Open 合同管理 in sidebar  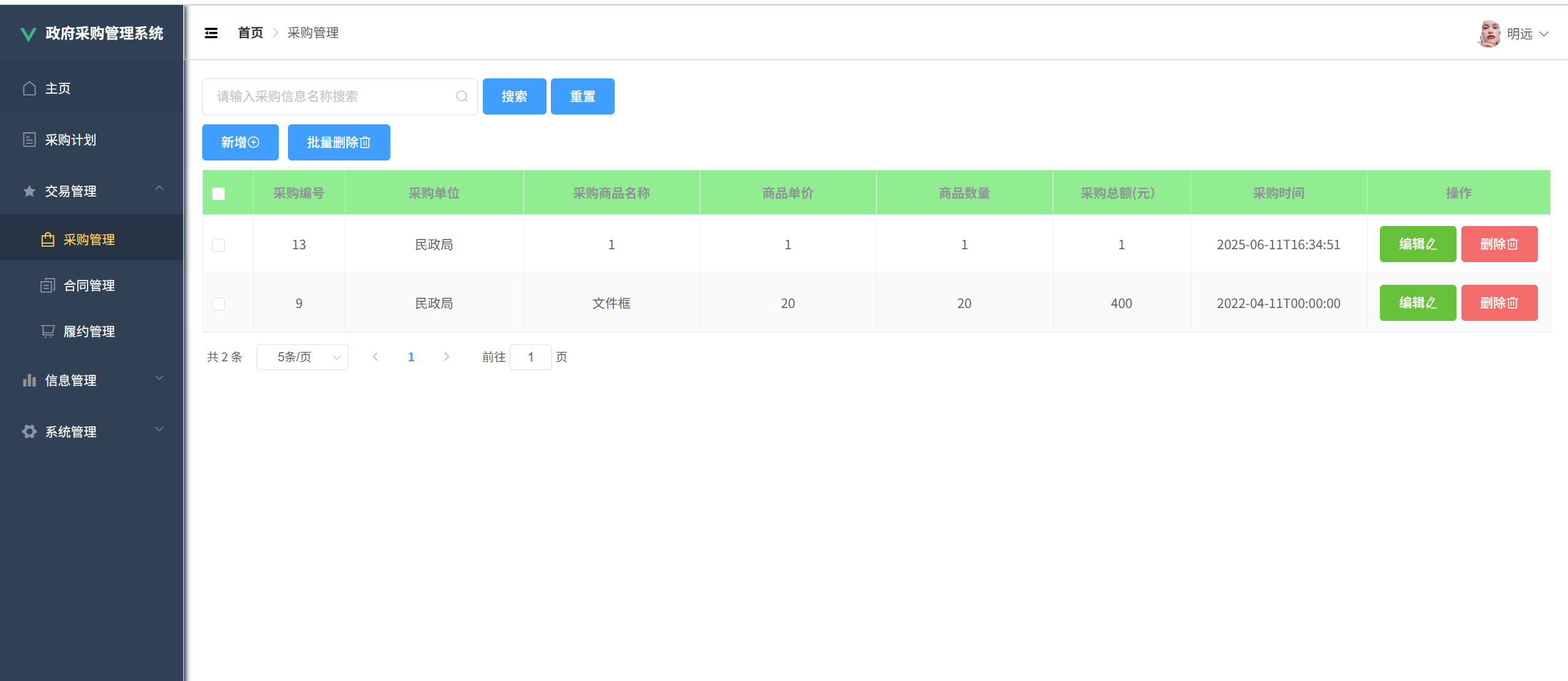coord(89,285)
